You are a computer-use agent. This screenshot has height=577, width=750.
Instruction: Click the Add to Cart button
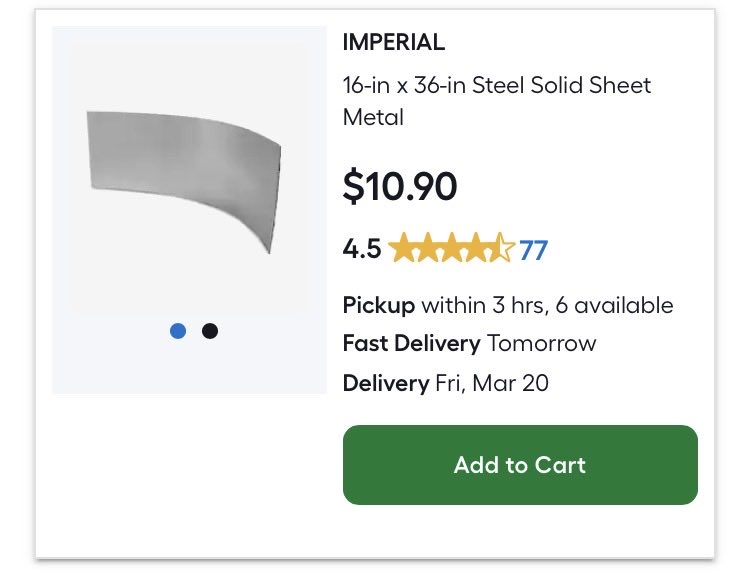[520, 465]
